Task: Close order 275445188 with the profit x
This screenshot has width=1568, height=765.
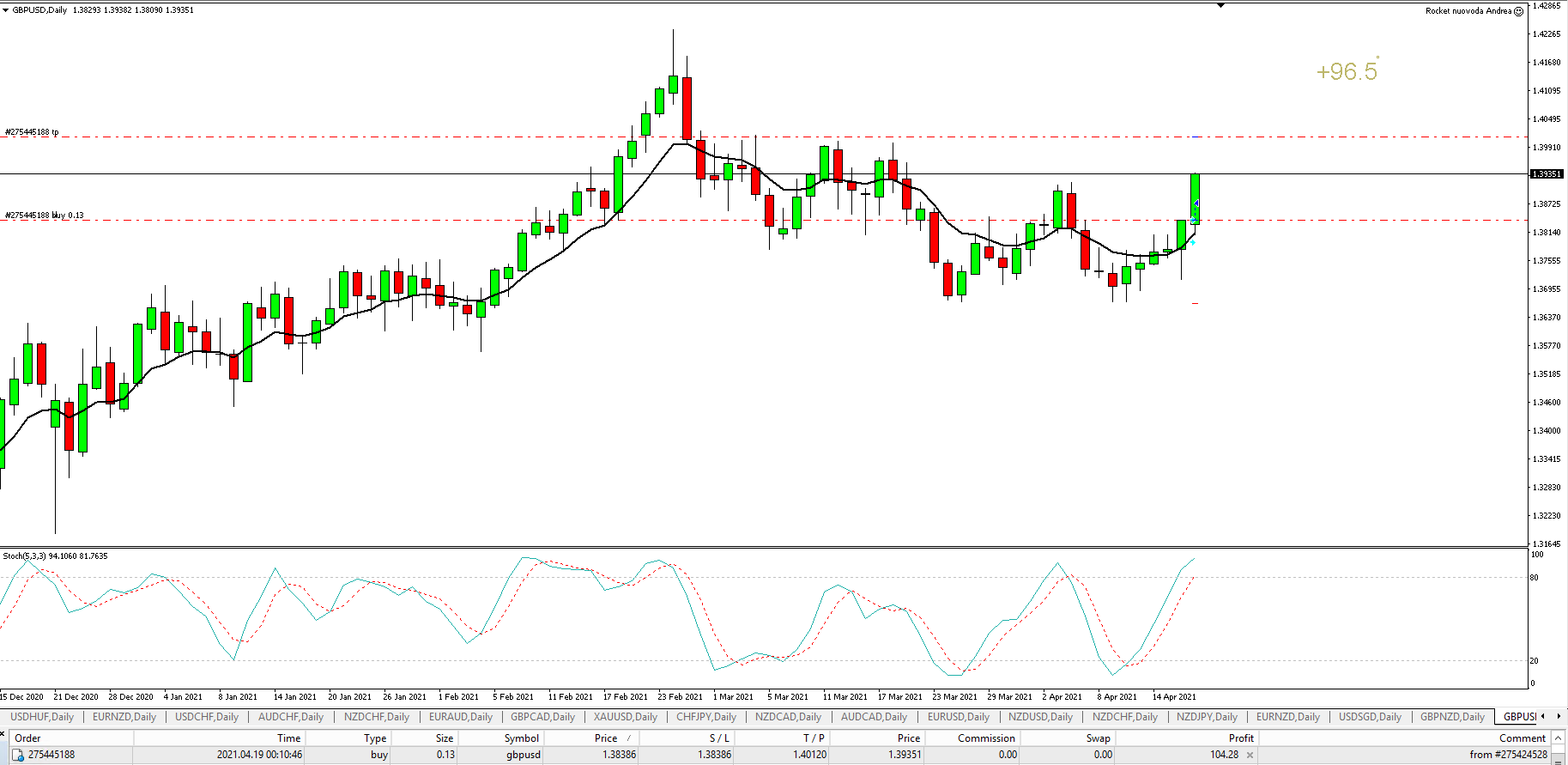Action: (x=1250, y=756)
